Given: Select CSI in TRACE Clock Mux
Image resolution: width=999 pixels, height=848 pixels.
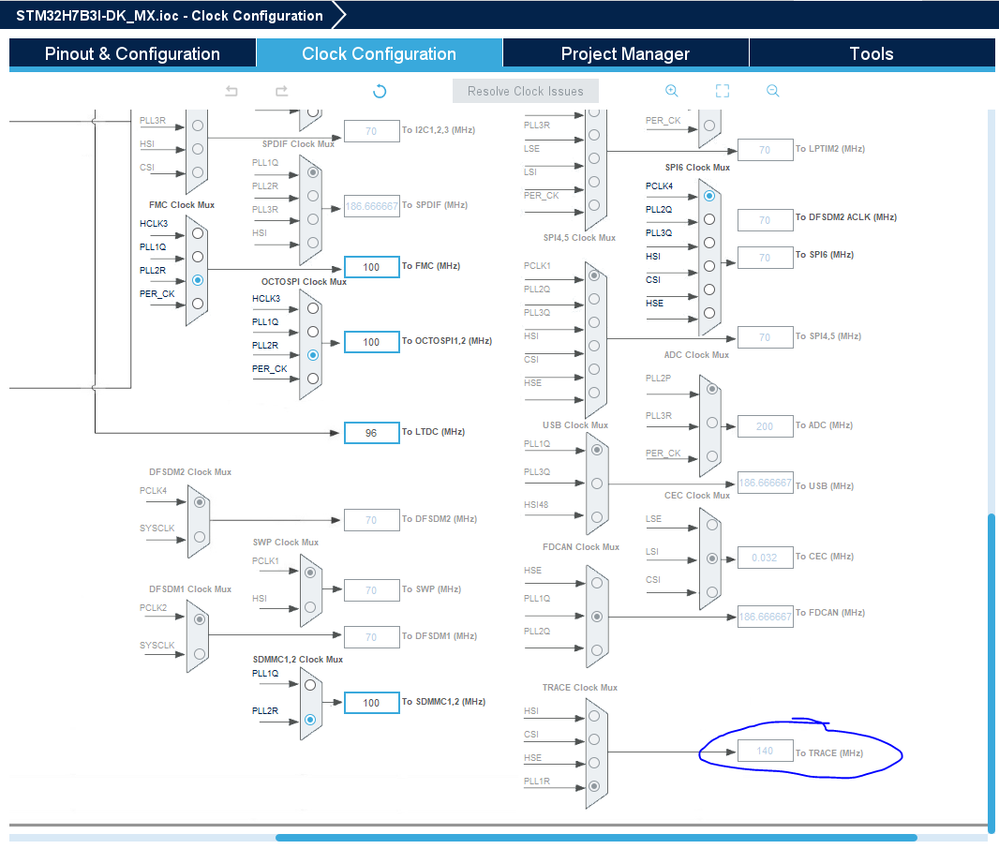Looking at the screenshot, I should [594, 740].
